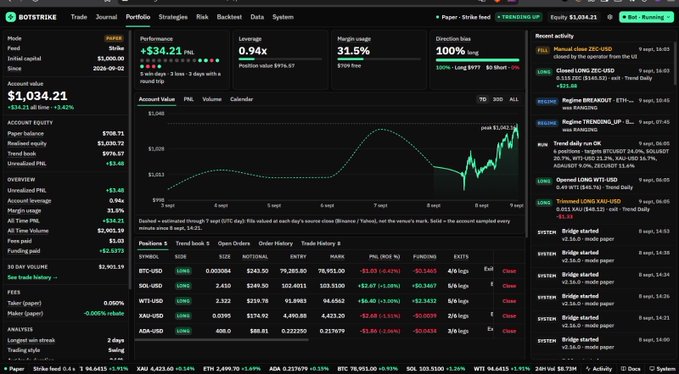Open the System nav item
This screenshot has width=679, height=374.
pyautogui.click(x=283, y=17)
